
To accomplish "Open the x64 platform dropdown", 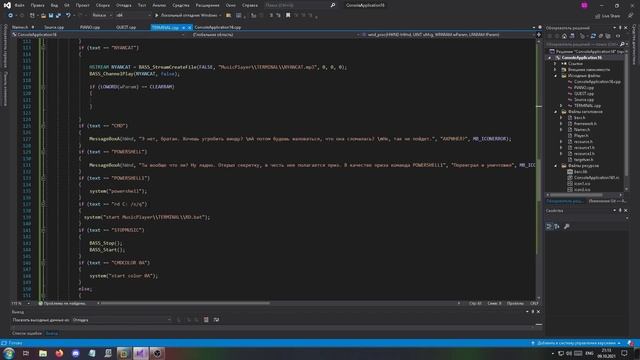I will 133,16.
